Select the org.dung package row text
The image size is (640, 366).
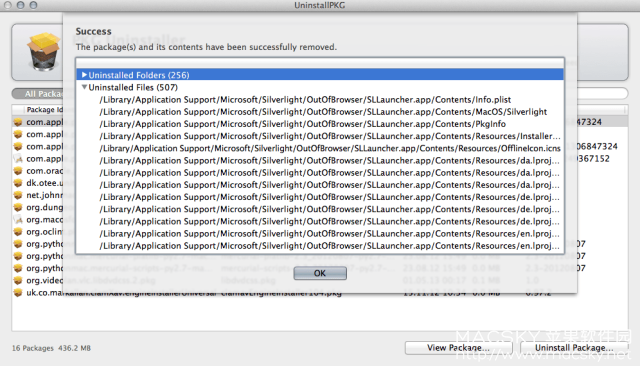45,208
